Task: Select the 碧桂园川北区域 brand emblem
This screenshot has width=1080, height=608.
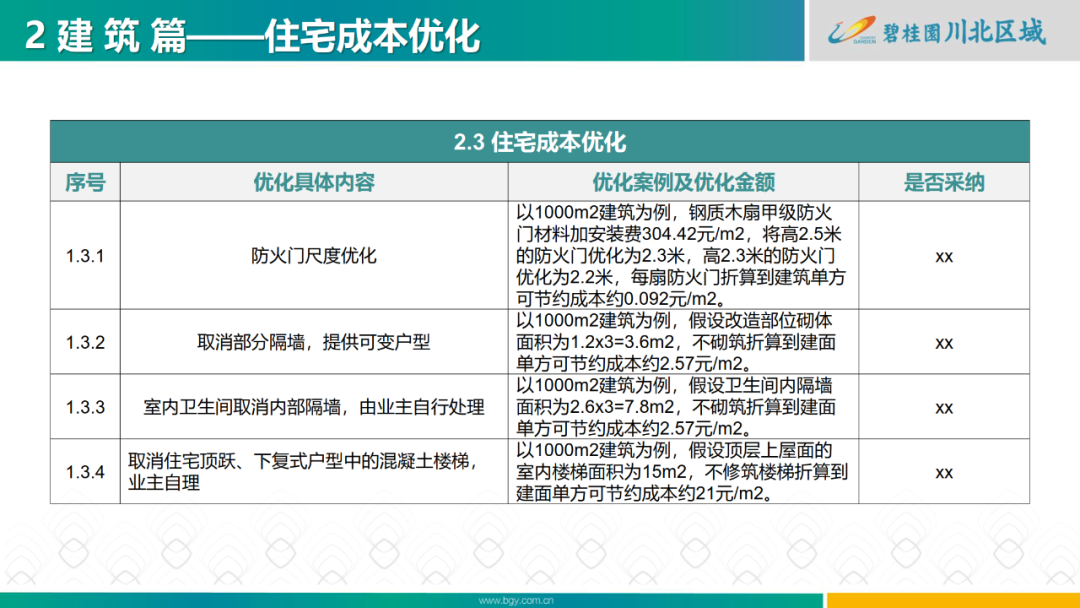Action: 935,30
